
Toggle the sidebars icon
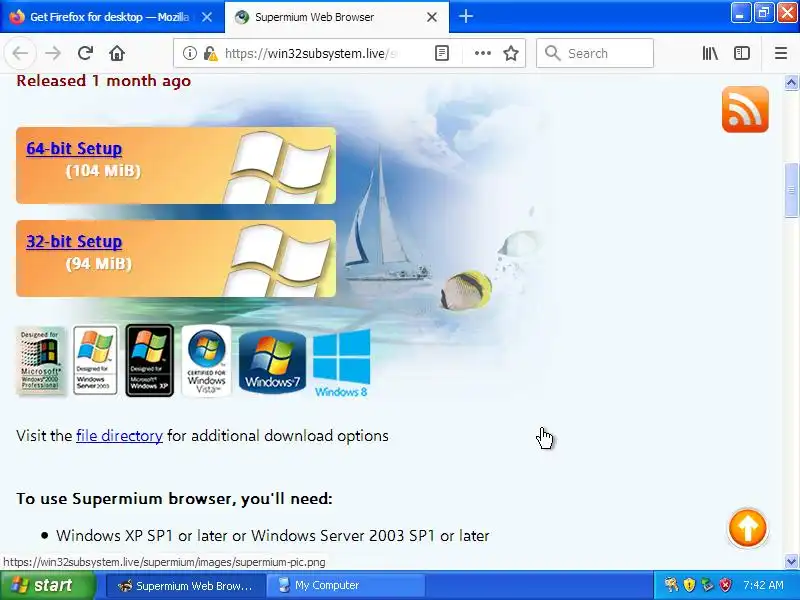click(742, 53)
